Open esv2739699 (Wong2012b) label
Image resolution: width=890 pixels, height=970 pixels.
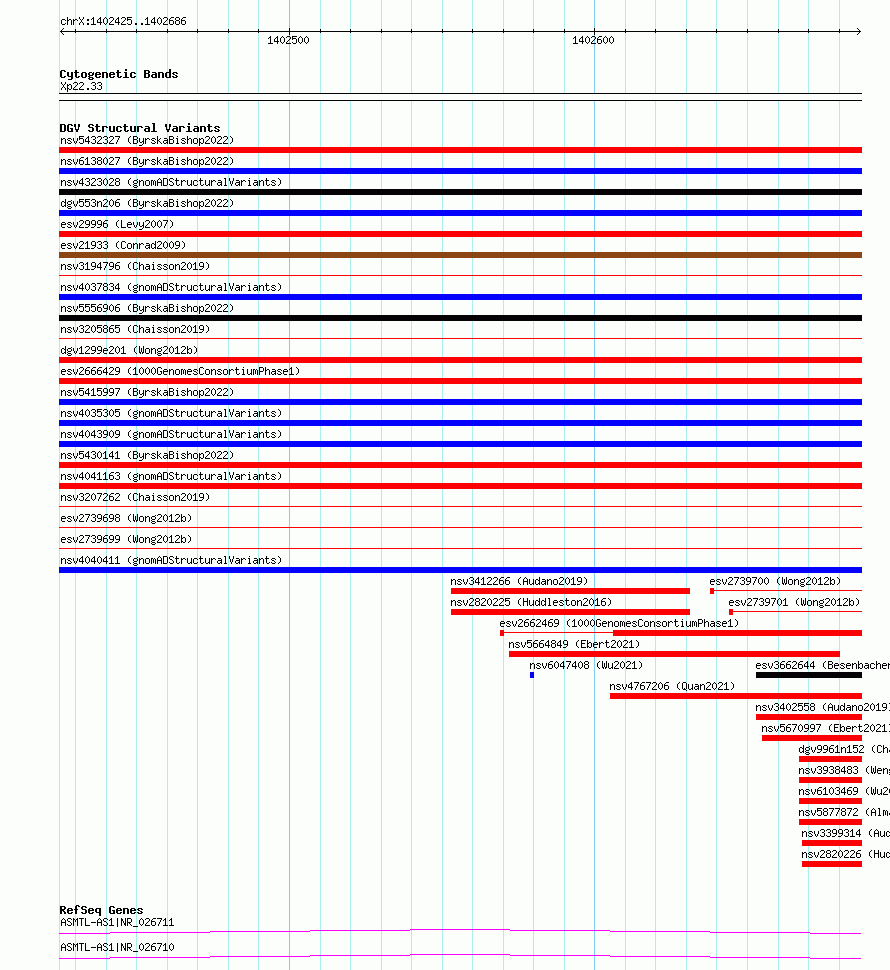[x=126, y=540]
